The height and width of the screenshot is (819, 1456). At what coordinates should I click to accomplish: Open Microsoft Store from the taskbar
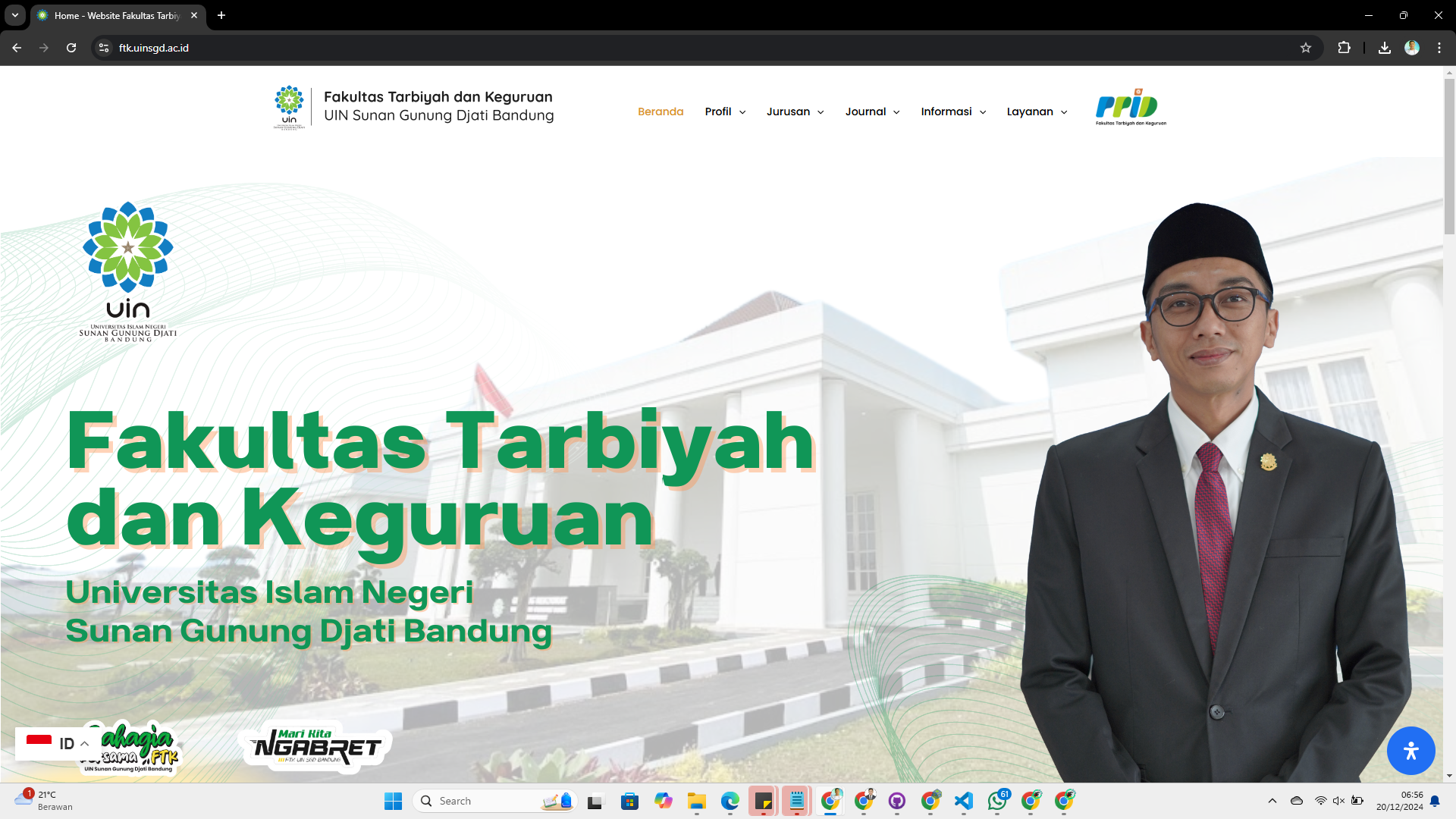click(629, 801)
